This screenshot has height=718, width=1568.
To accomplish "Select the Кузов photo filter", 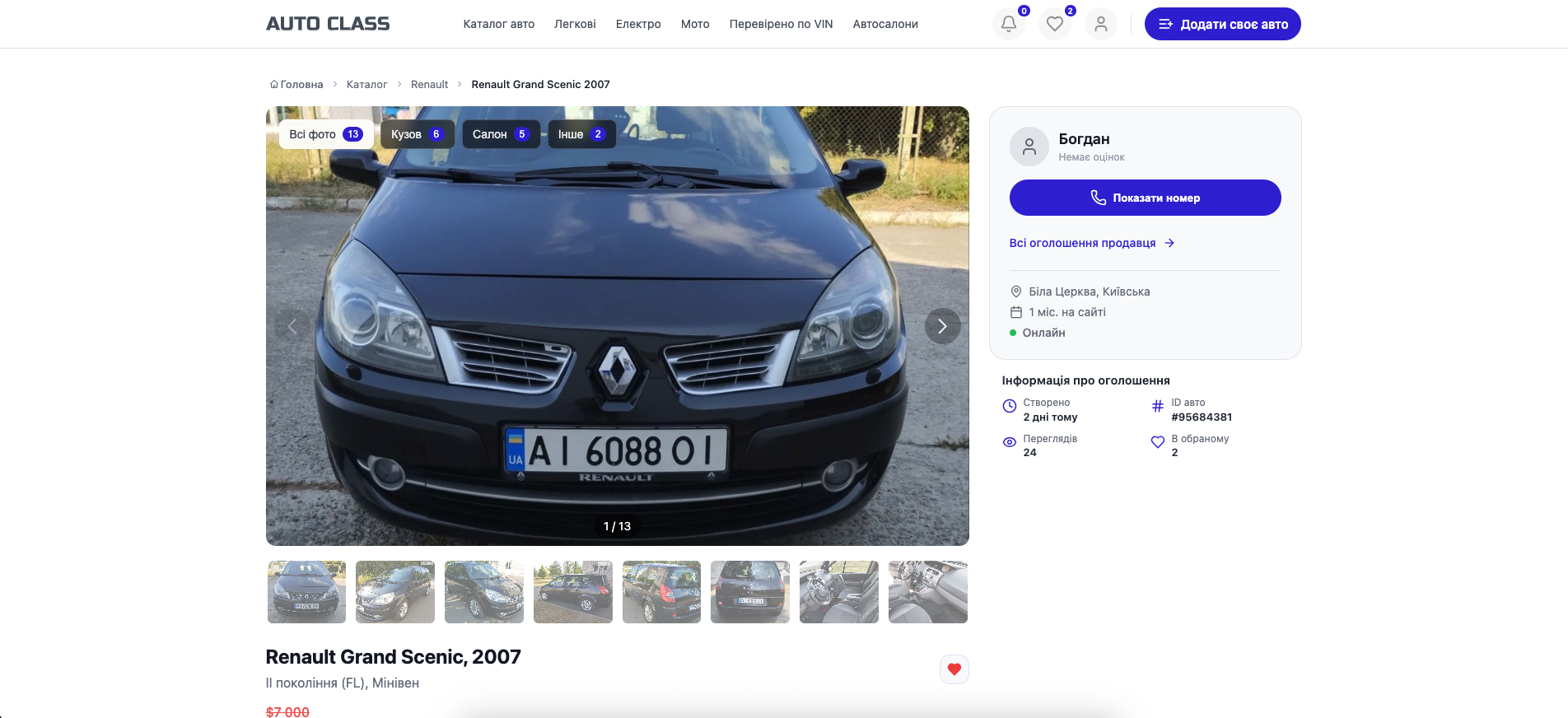I will [417, 134].
